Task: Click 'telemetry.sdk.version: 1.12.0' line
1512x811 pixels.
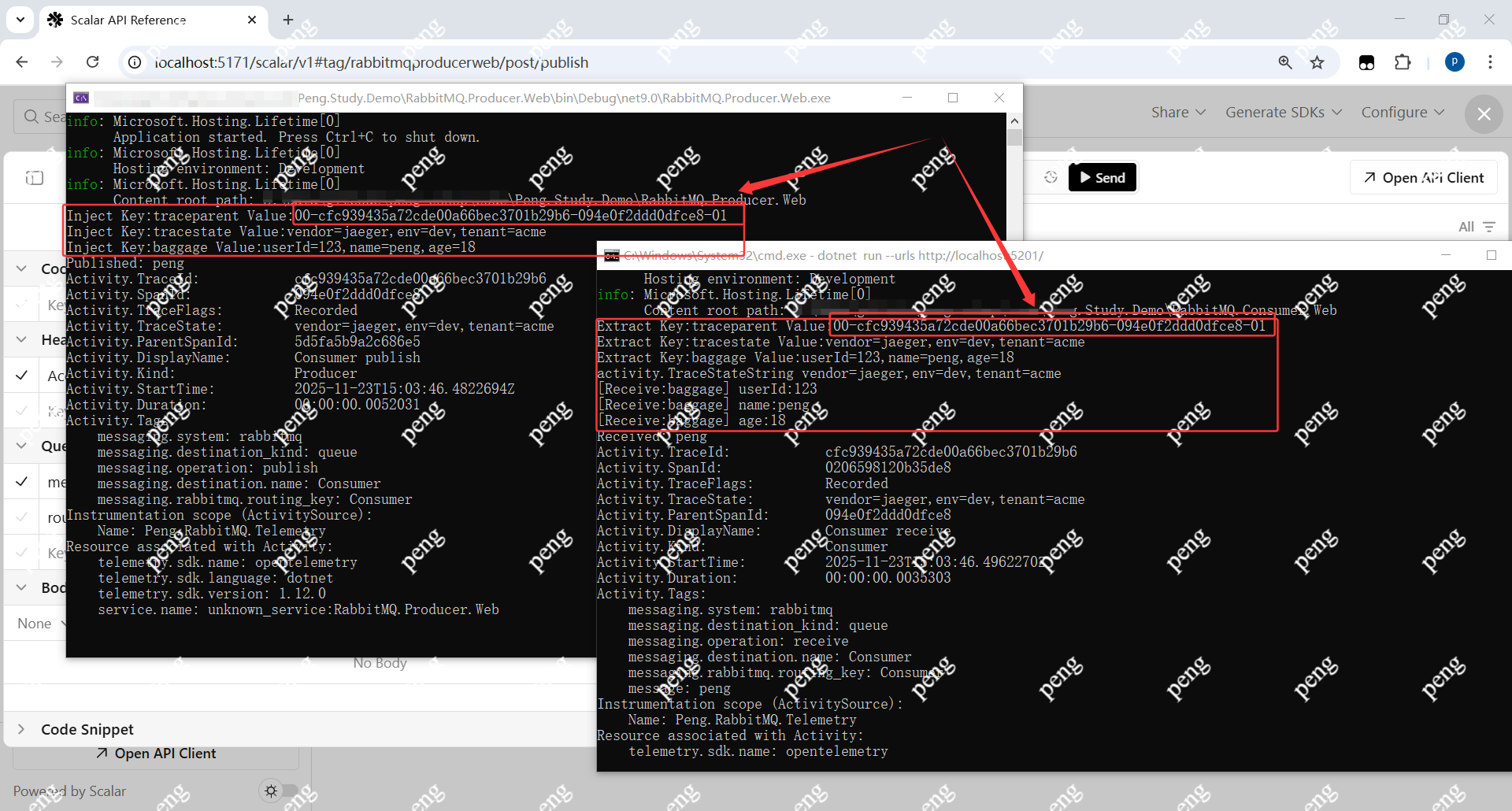Action: tap(212, 594)
